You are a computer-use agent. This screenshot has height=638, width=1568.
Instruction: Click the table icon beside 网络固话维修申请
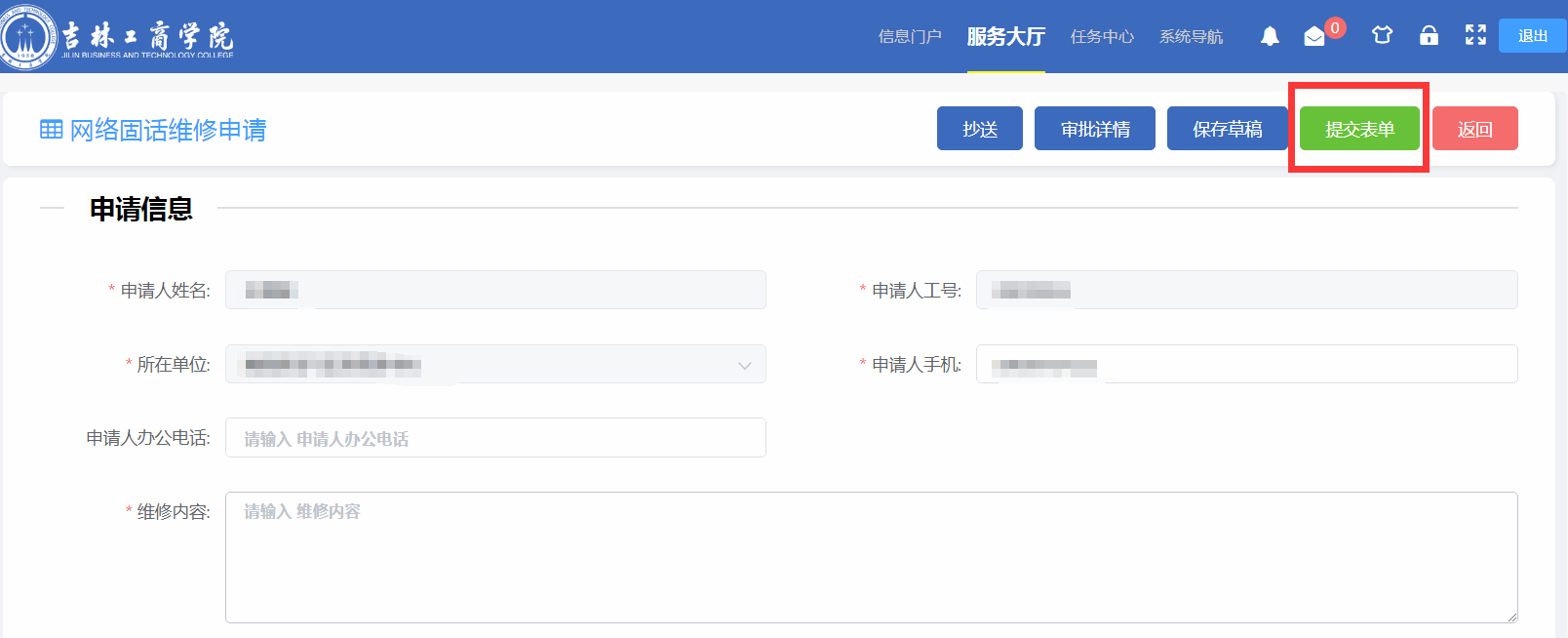(x=51, y=130)
